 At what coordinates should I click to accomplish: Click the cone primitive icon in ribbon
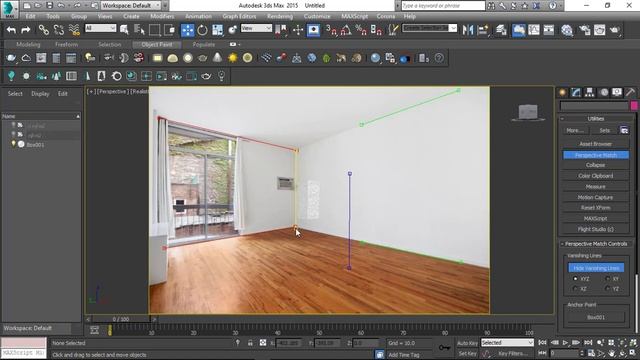(218, 58)
